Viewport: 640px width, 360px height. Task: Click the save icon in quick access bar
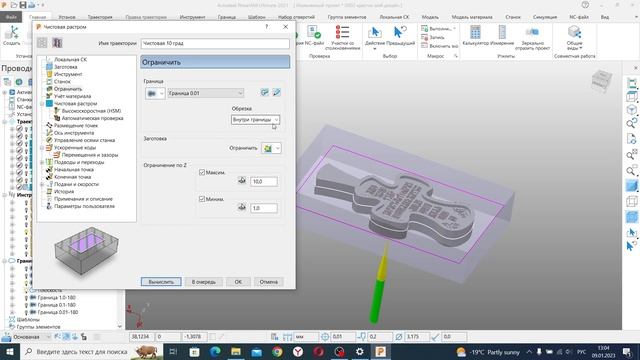23,5
